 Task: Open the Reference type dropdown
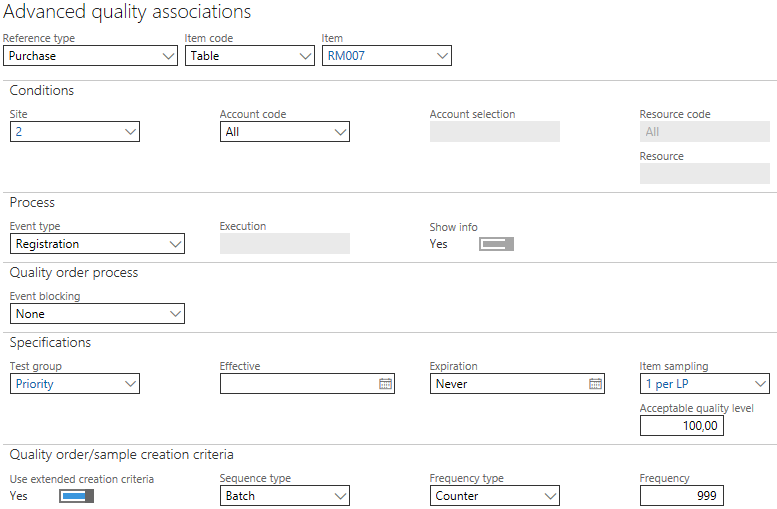click(169, 56)
